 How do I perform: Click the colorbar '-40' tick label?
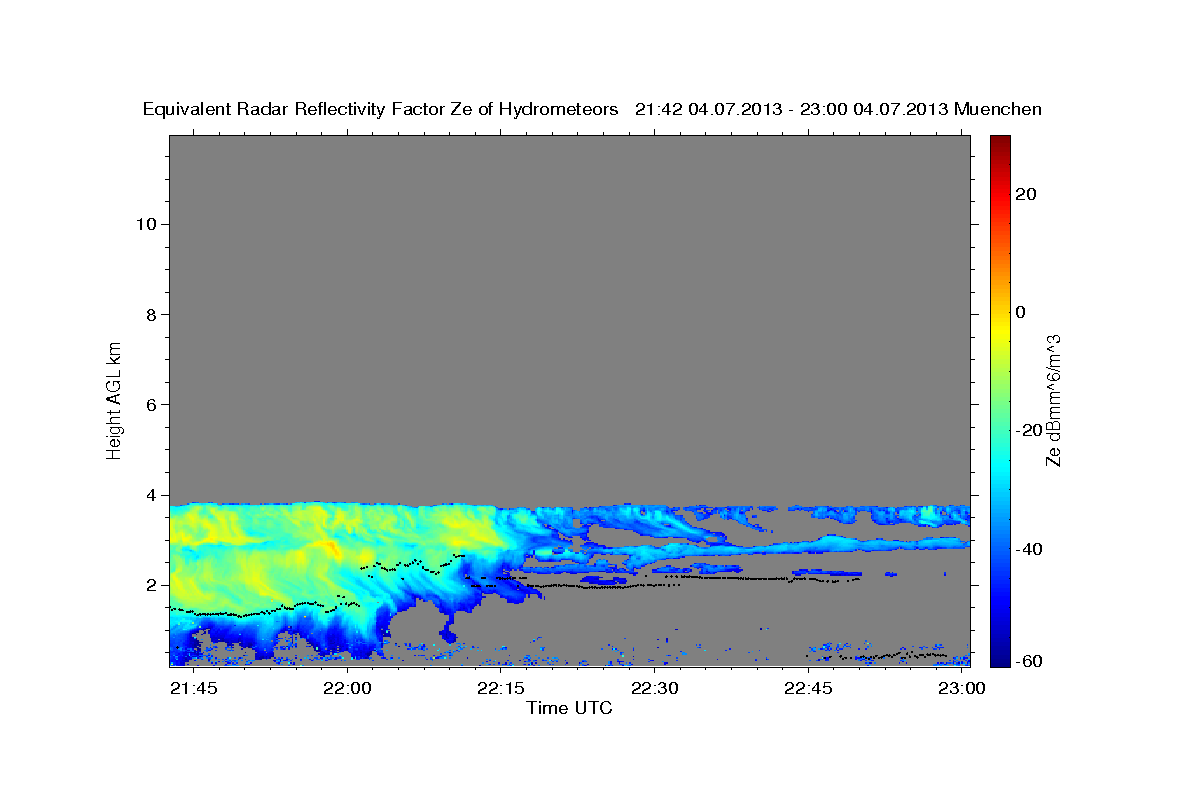click(x=1029, y=549)
